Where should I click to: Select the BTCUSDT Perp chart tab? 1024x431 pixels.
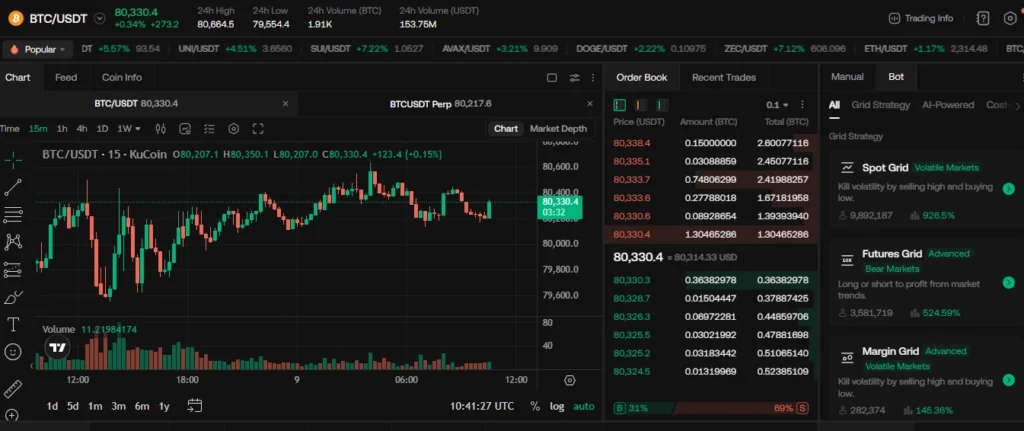(x=440, y=103)
